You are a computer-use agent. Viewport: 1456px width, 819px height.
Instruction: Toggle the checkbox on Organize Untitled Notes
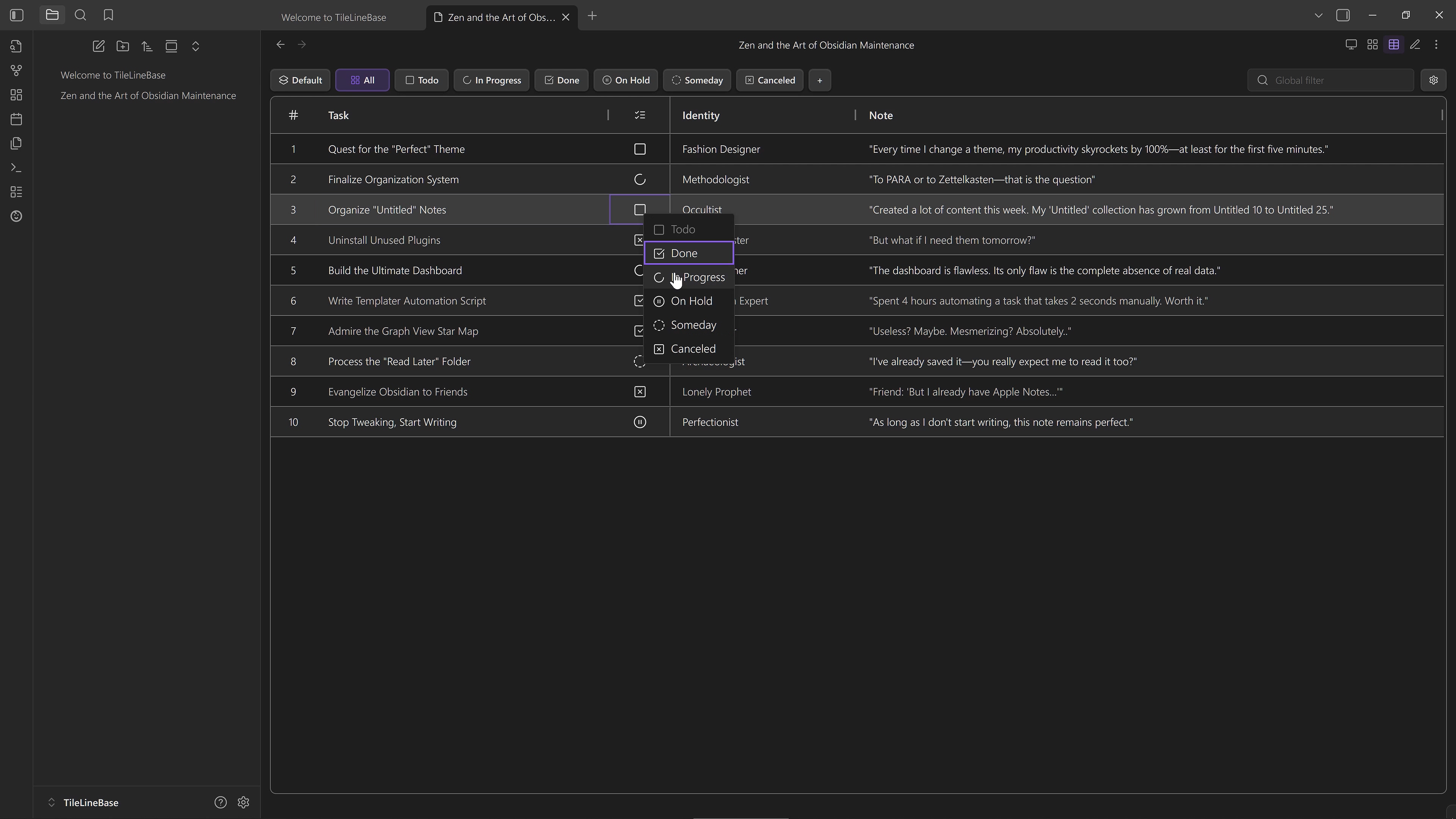[x=639, y=209]
